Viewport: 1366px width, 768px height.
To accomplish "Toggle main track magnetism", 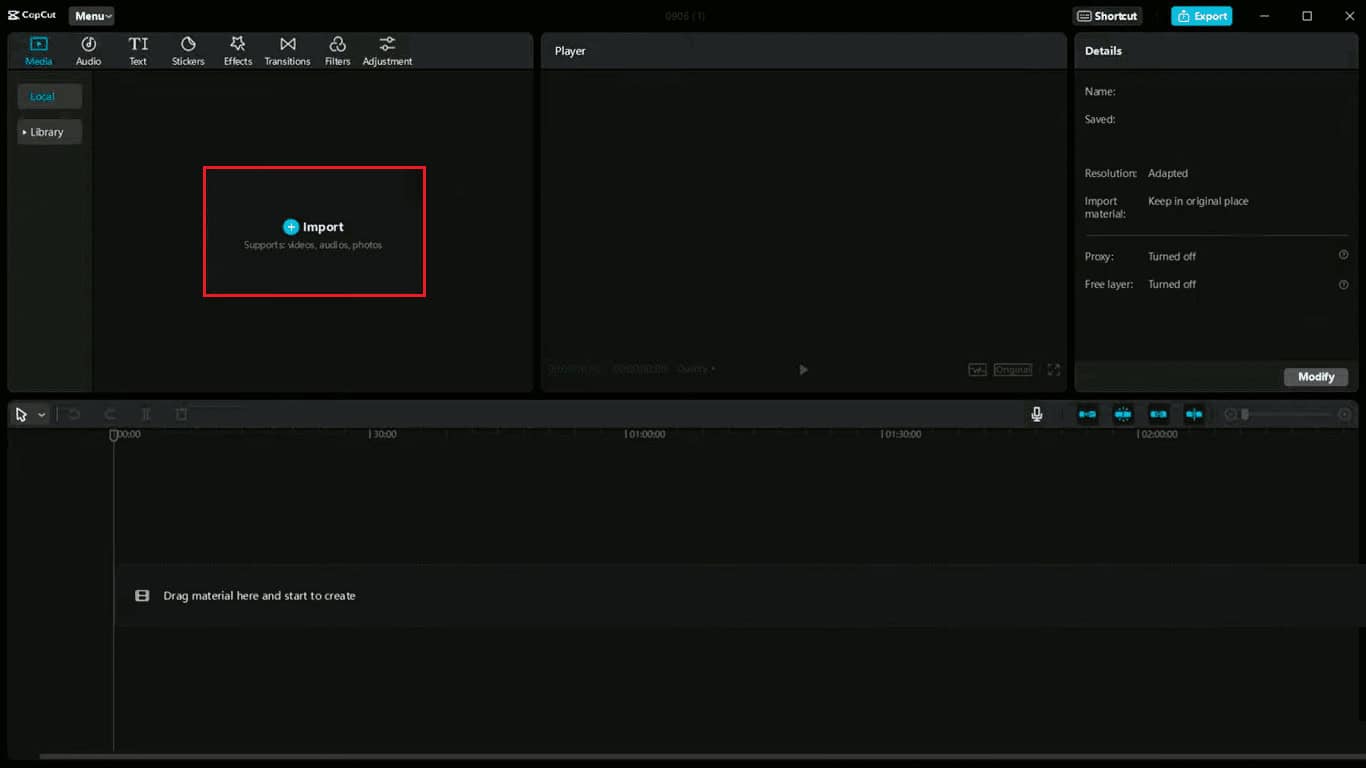I will click(x=1087, y=413).
